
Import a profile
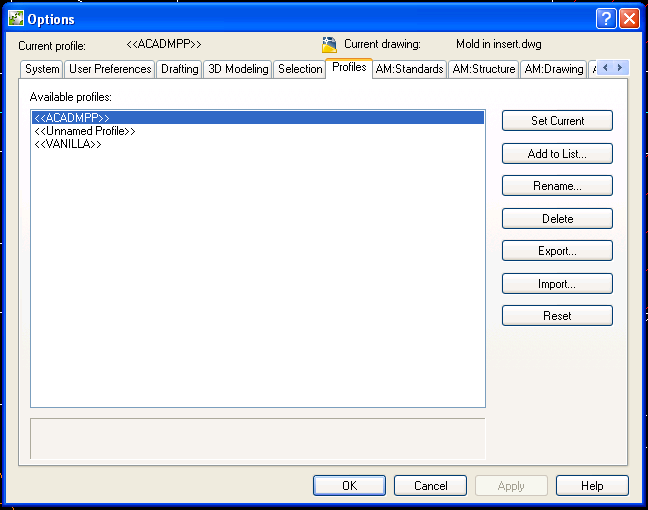pos(557,284)
